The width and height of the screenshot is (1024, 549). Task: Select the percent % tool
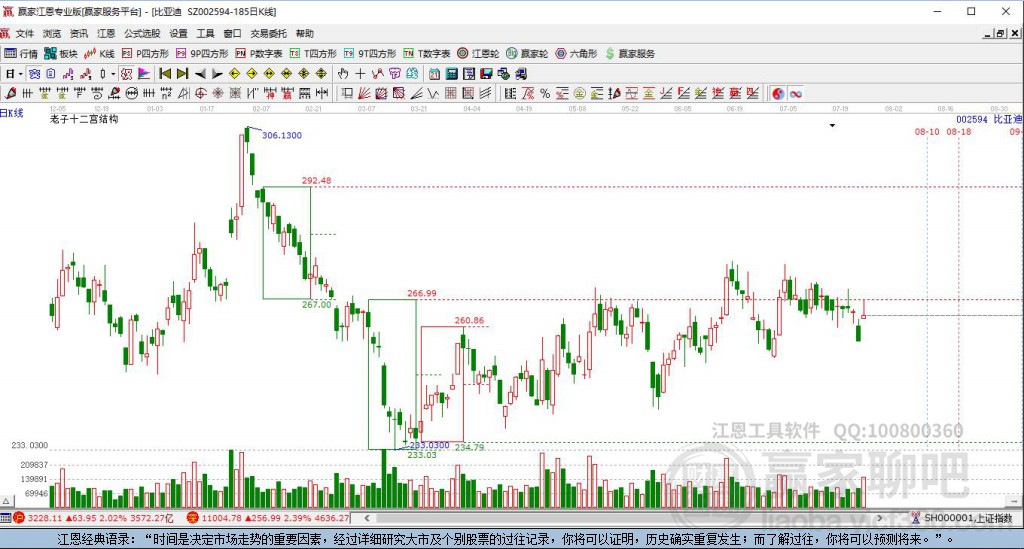545,93
